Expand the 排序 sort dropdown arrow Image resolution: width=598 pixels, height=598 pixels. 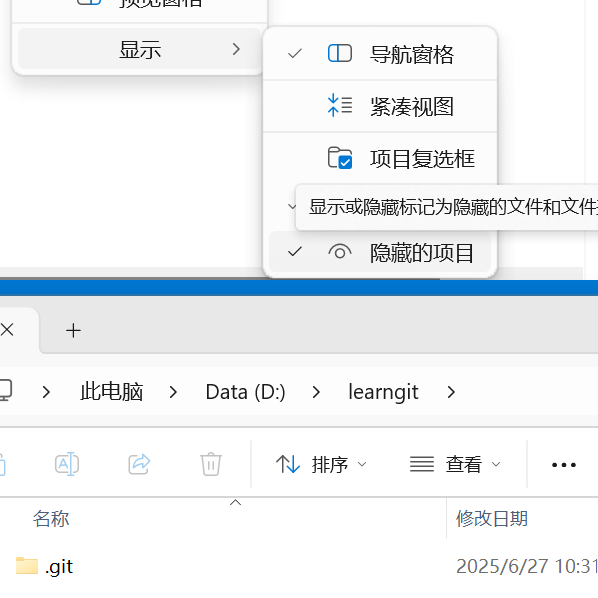point(362,464)
